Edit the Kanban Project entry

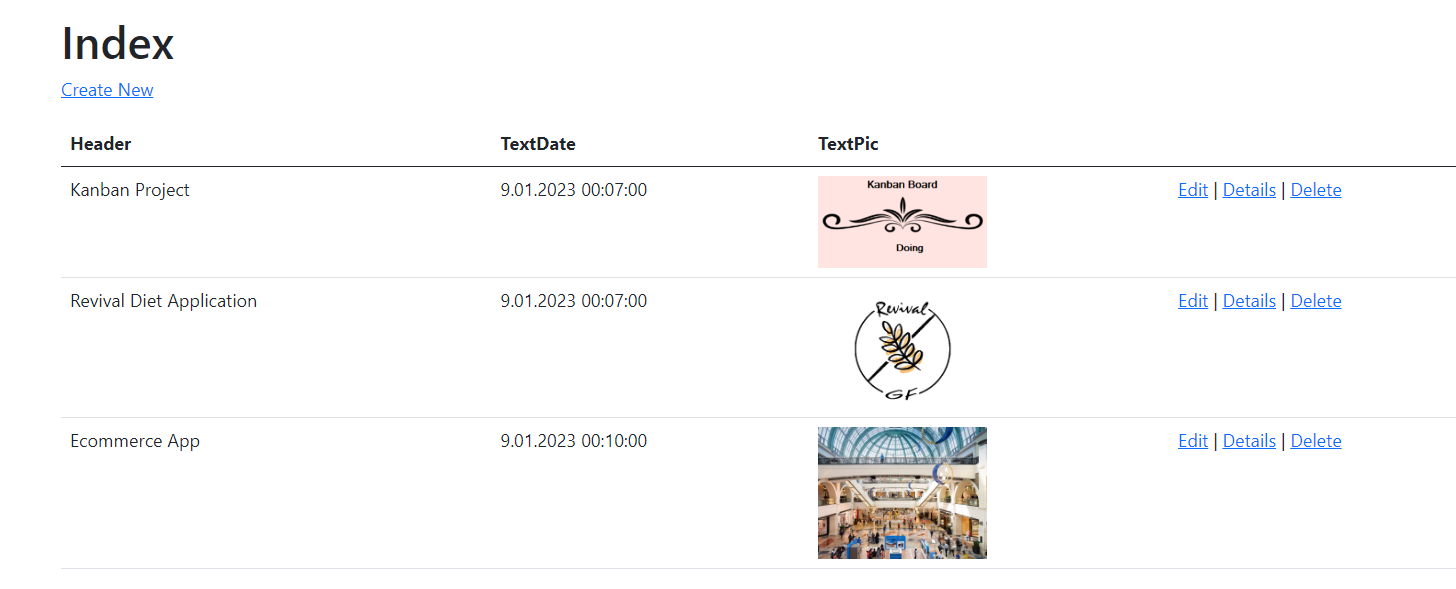pos(1193,190)
